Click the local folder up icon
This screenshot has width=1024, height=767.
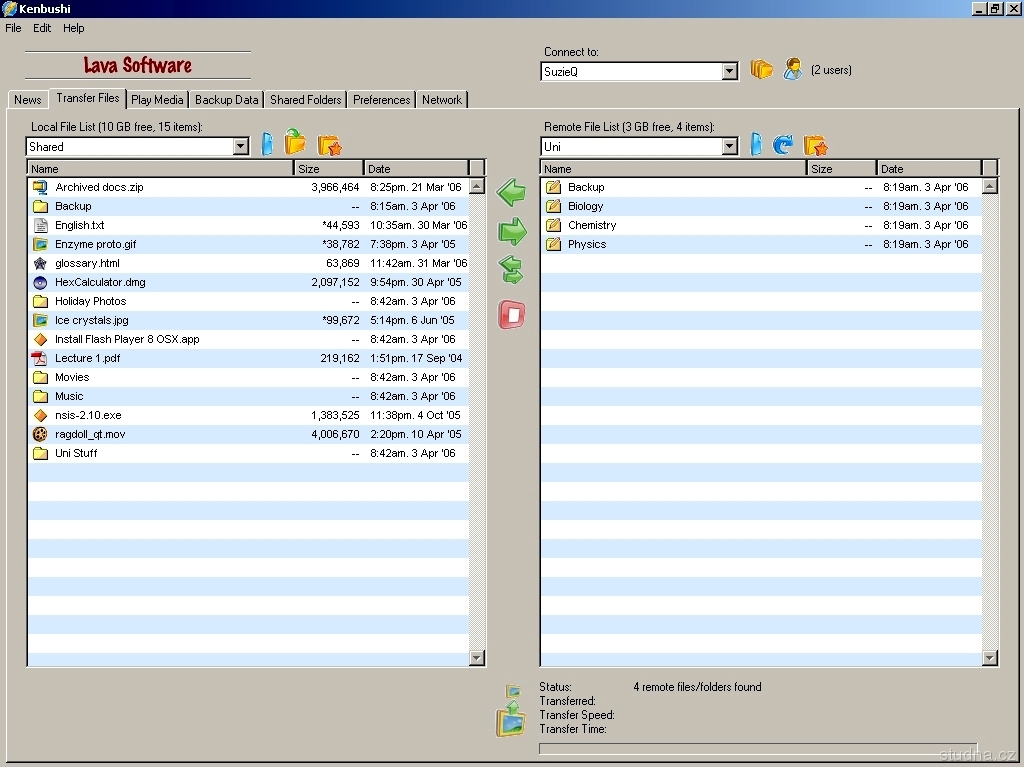295,143
